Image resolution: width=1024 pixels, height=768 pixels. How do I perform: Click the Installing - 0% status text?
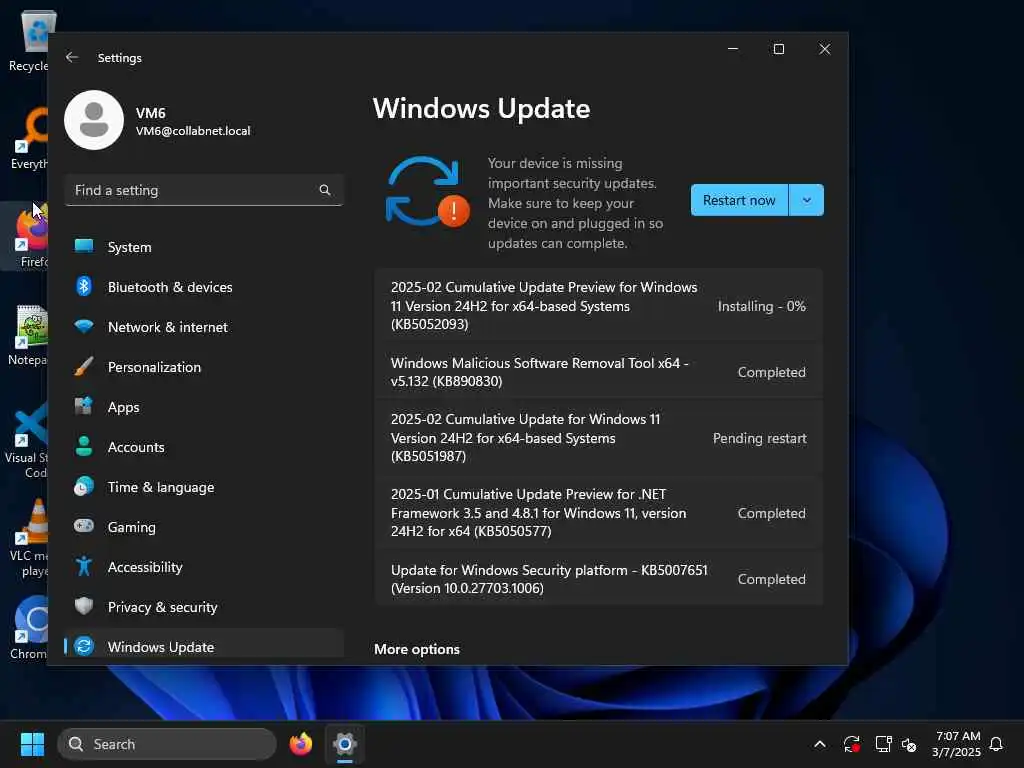pyautogui.click(x=761, y=306)
